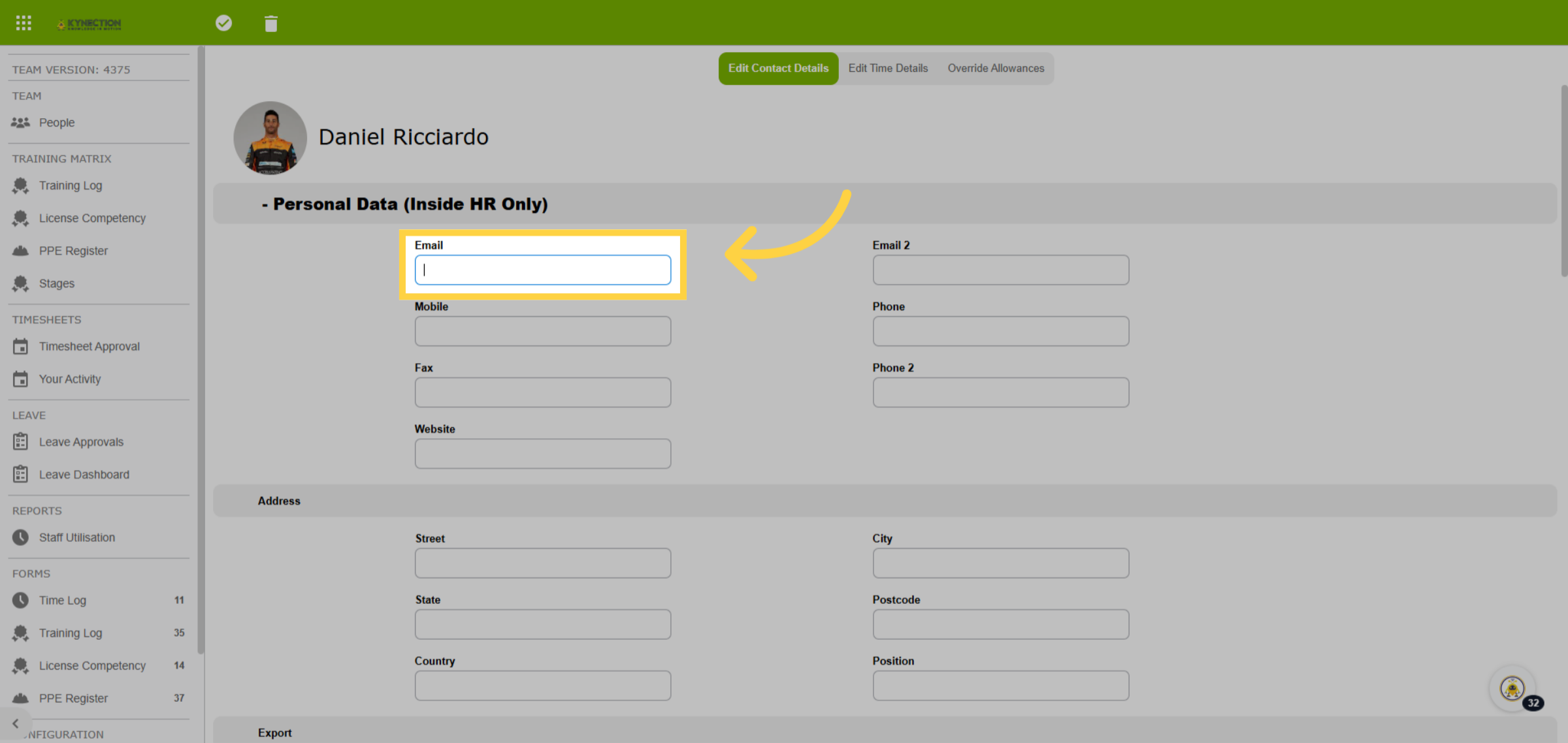This screenshot has width=1568, height=743.
Task: Click into the Mobile input field
Action: click(542, 331)
